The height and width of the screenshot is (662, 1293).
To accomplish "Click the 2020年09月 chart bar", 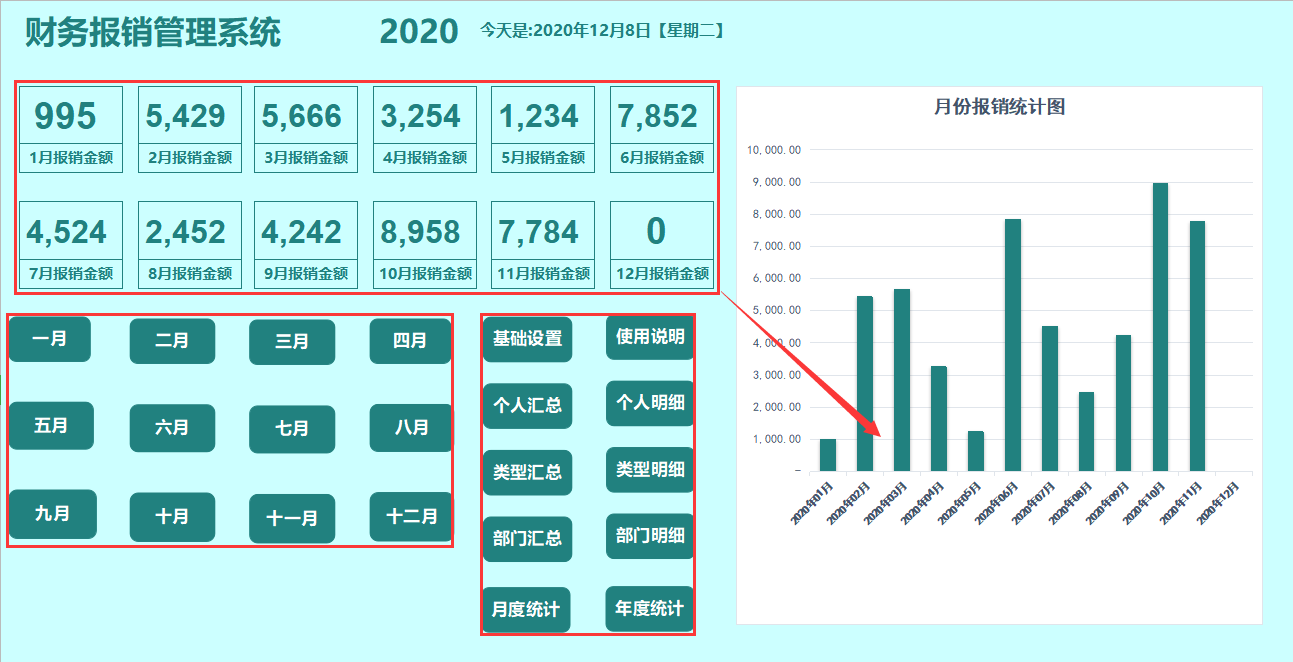I will (1124, 403).
